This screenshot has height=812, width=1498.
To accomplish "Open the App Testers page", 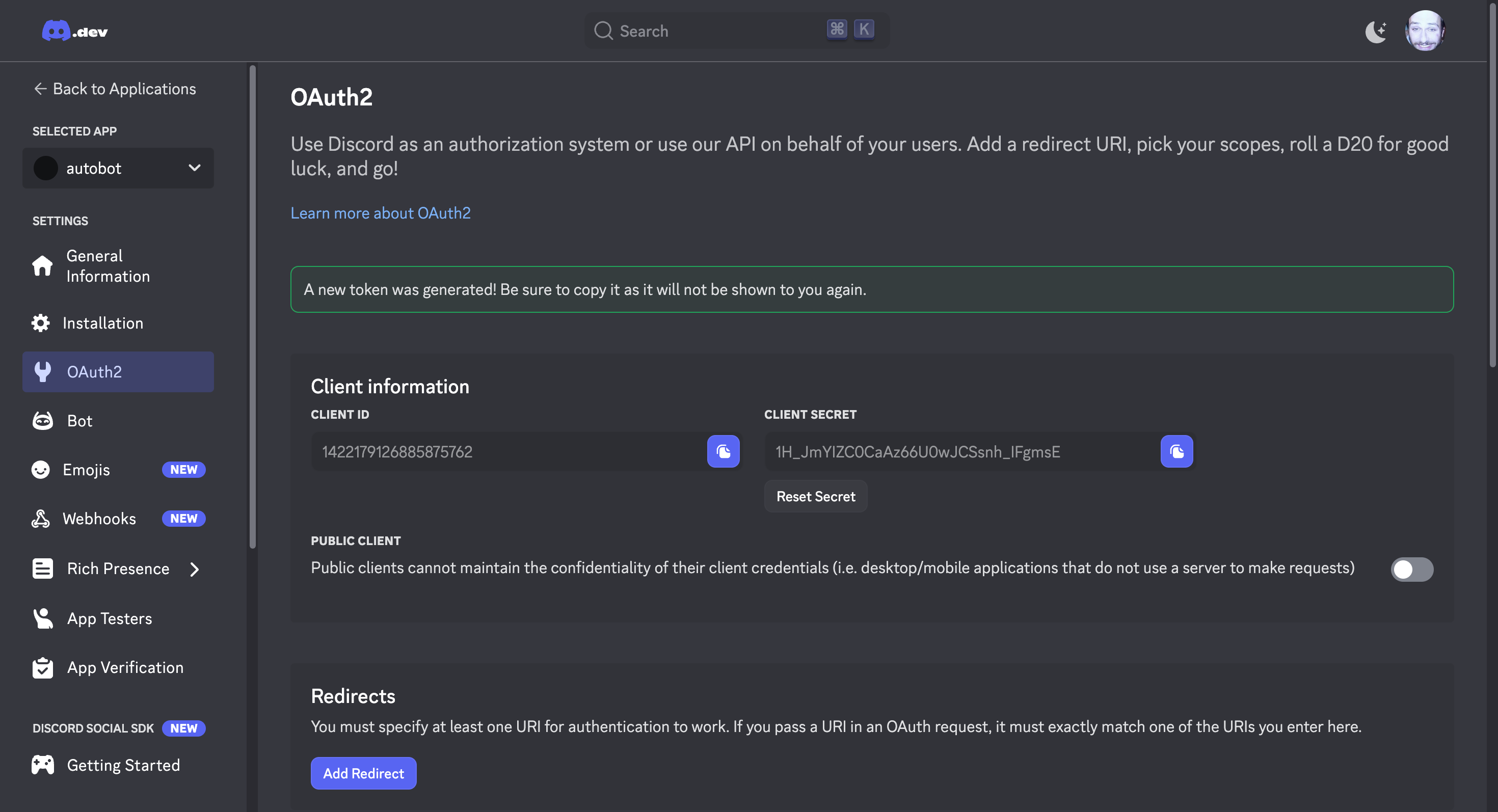I will point(118,618).
